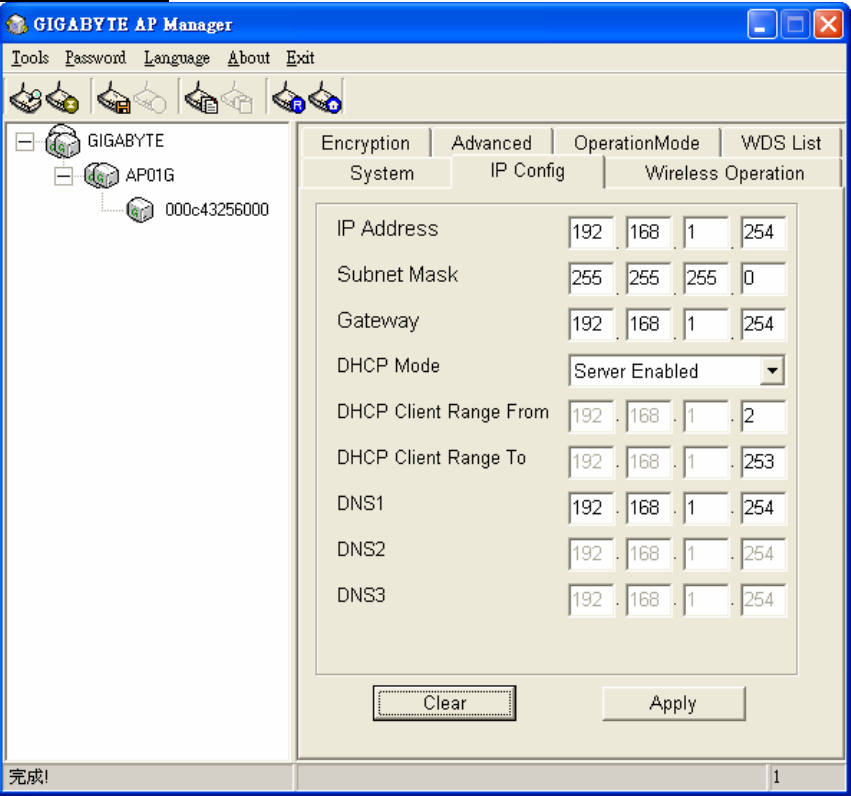Click DHCP Client Range From last octet

click(x=763, y=416)
